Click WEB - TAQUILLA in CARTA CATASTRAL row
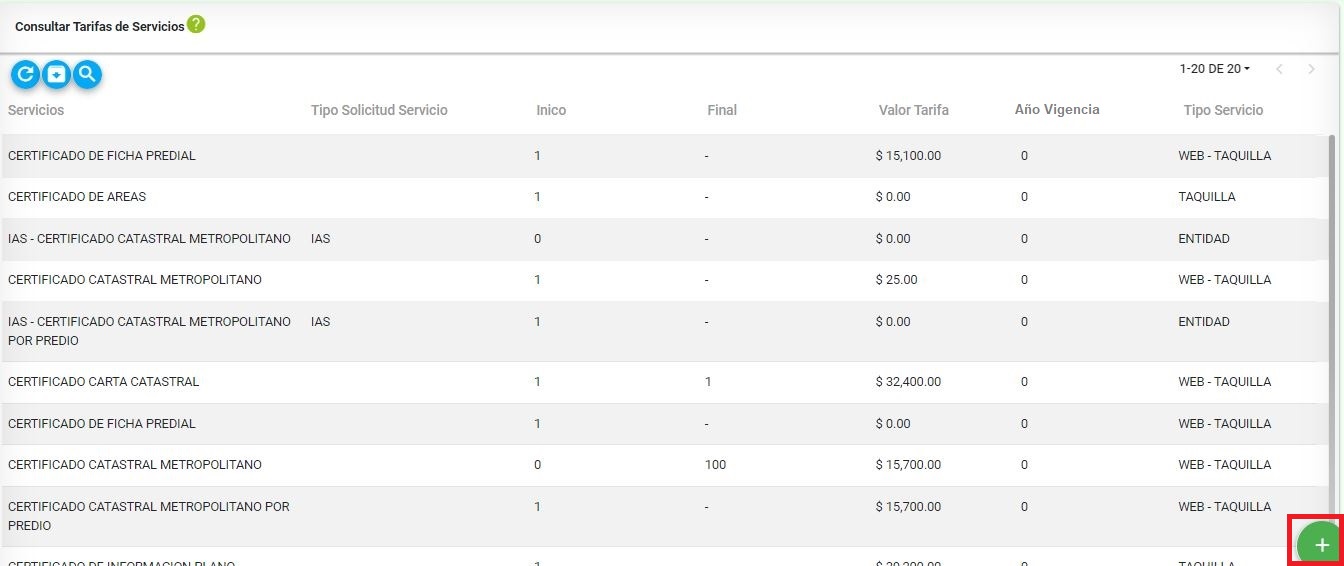This screenshot has height=566, width=1344. 1225,382
